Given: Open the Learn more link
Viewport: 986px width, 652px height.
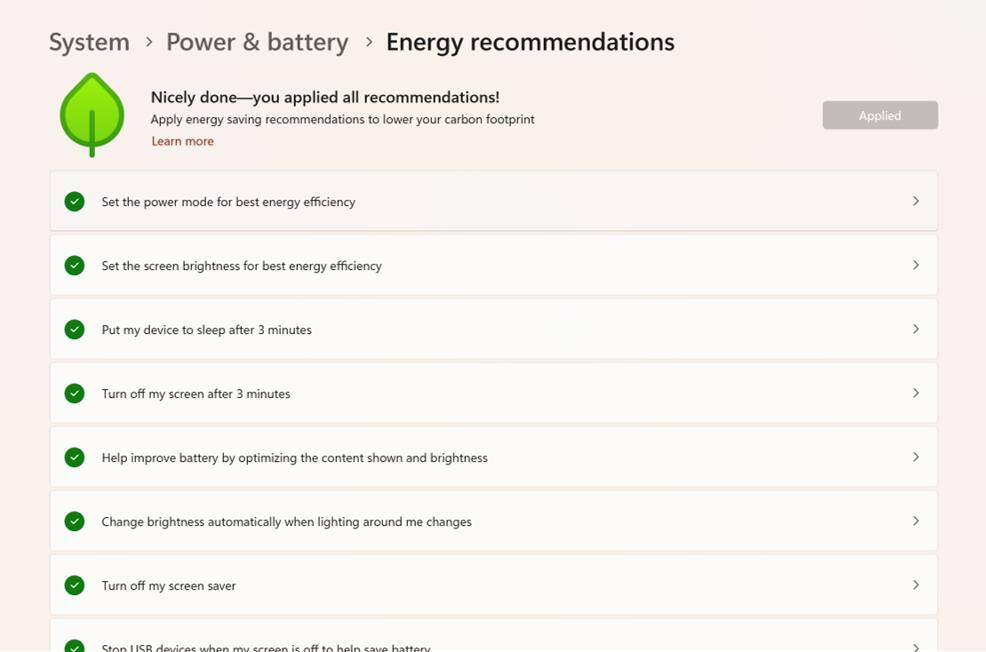Looking at the screenshot, I should coord(182,142).
